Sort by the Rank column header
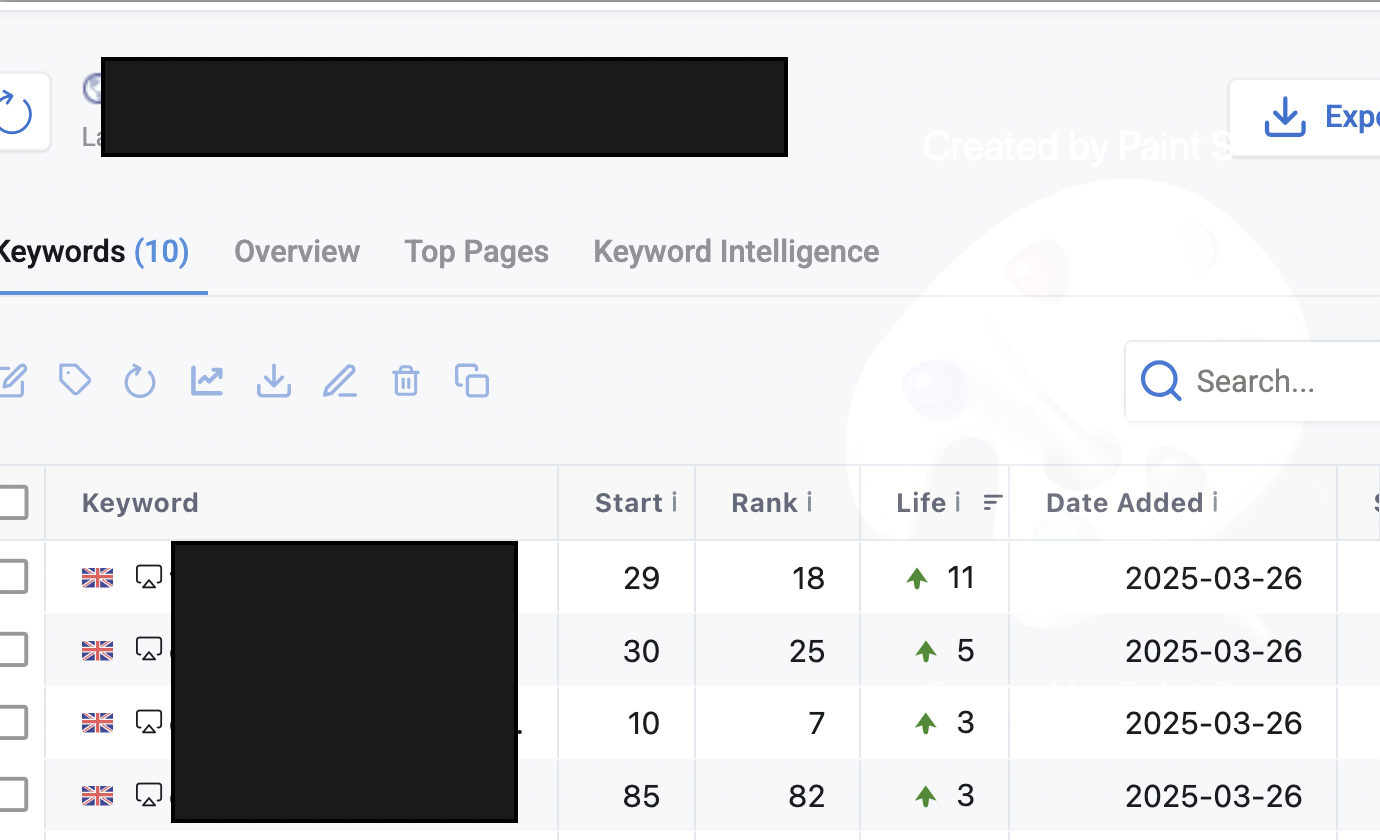 764,503
